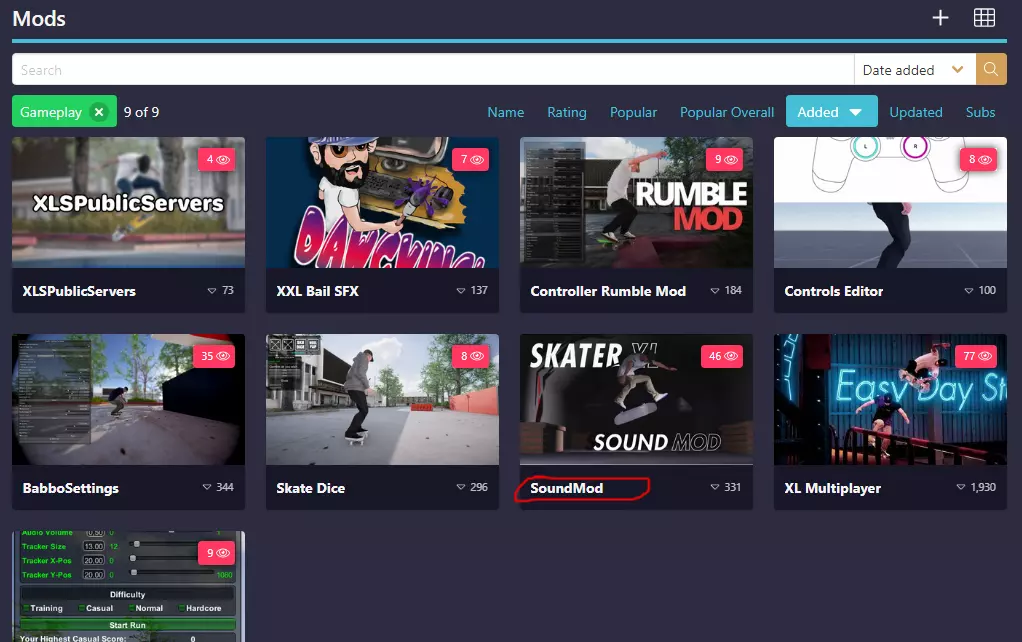Sort mods by Updated
This screenshot has height=642, width=1022.
coord(916,112)
